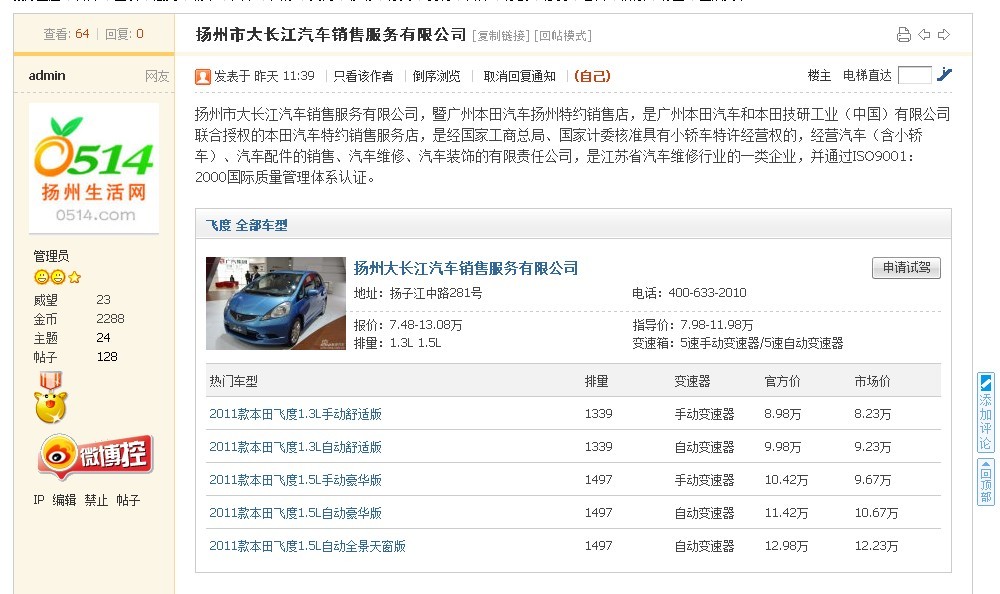1000x594 pixels.
Task: Click the 指导价 7.98-11.98万 text
Action: pos(693,325)
